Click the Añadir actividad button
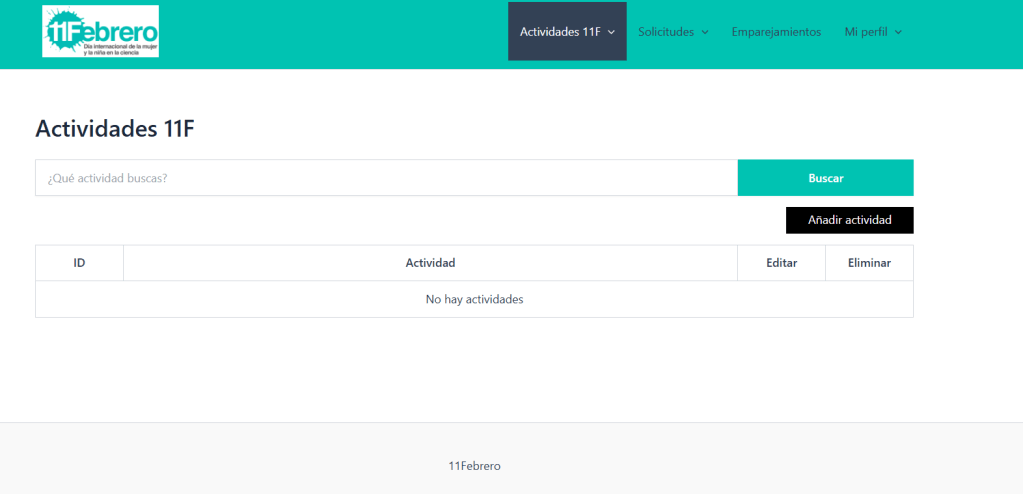This screenshot has height=494, width=1023. [849, 220]
